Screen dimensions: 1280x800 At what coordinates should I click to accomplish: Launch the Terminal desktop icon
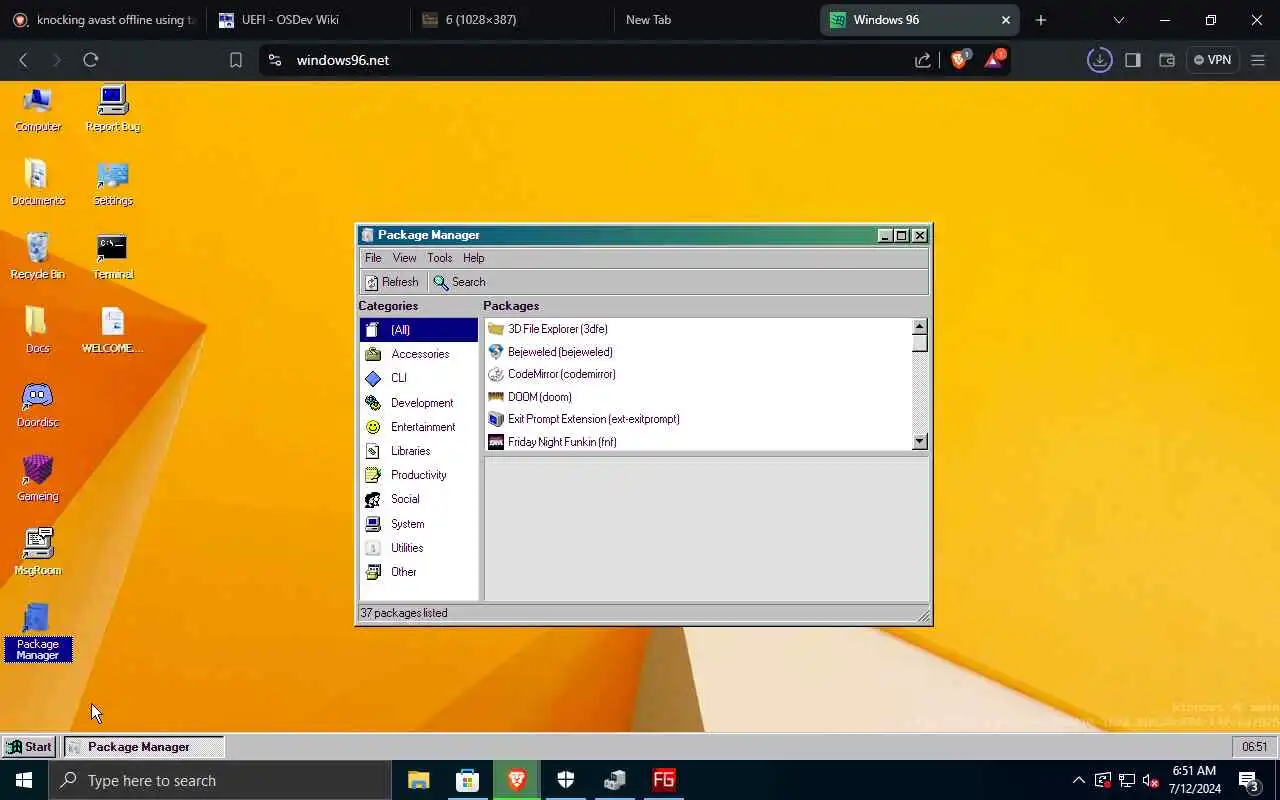[112, 257]
